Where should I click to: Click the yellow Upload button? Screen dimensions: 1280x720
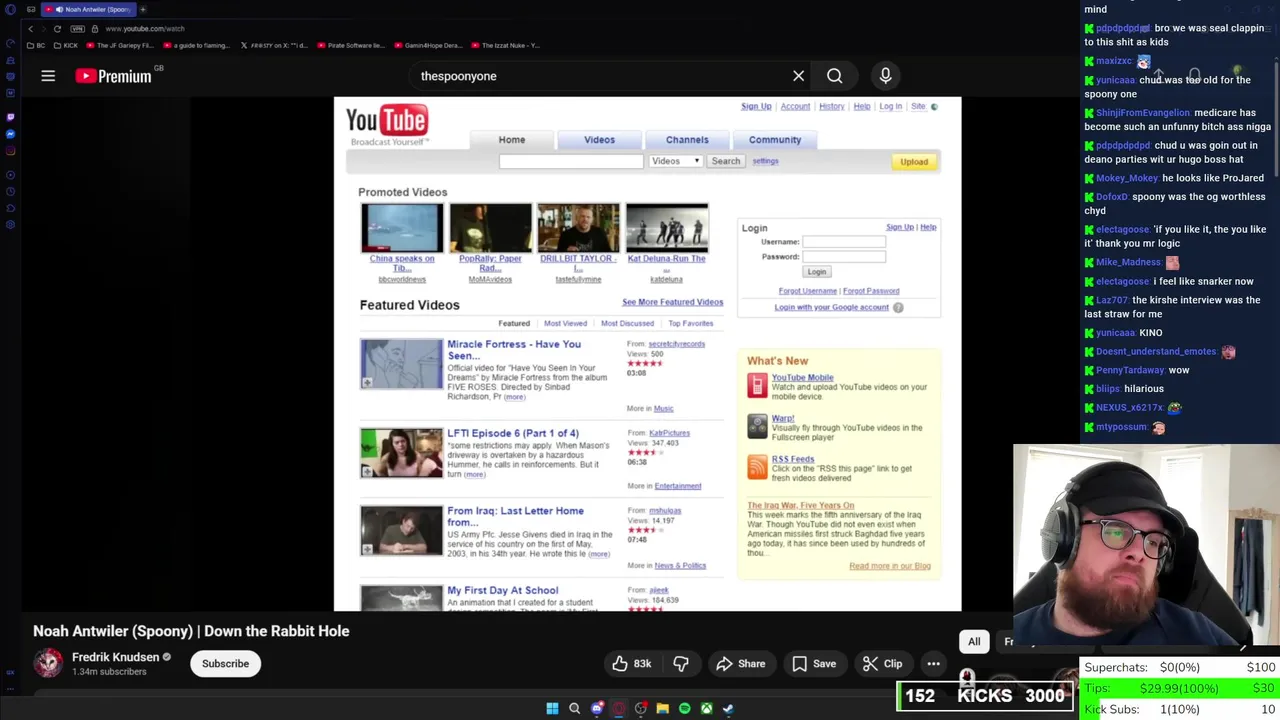coord(913,162)
